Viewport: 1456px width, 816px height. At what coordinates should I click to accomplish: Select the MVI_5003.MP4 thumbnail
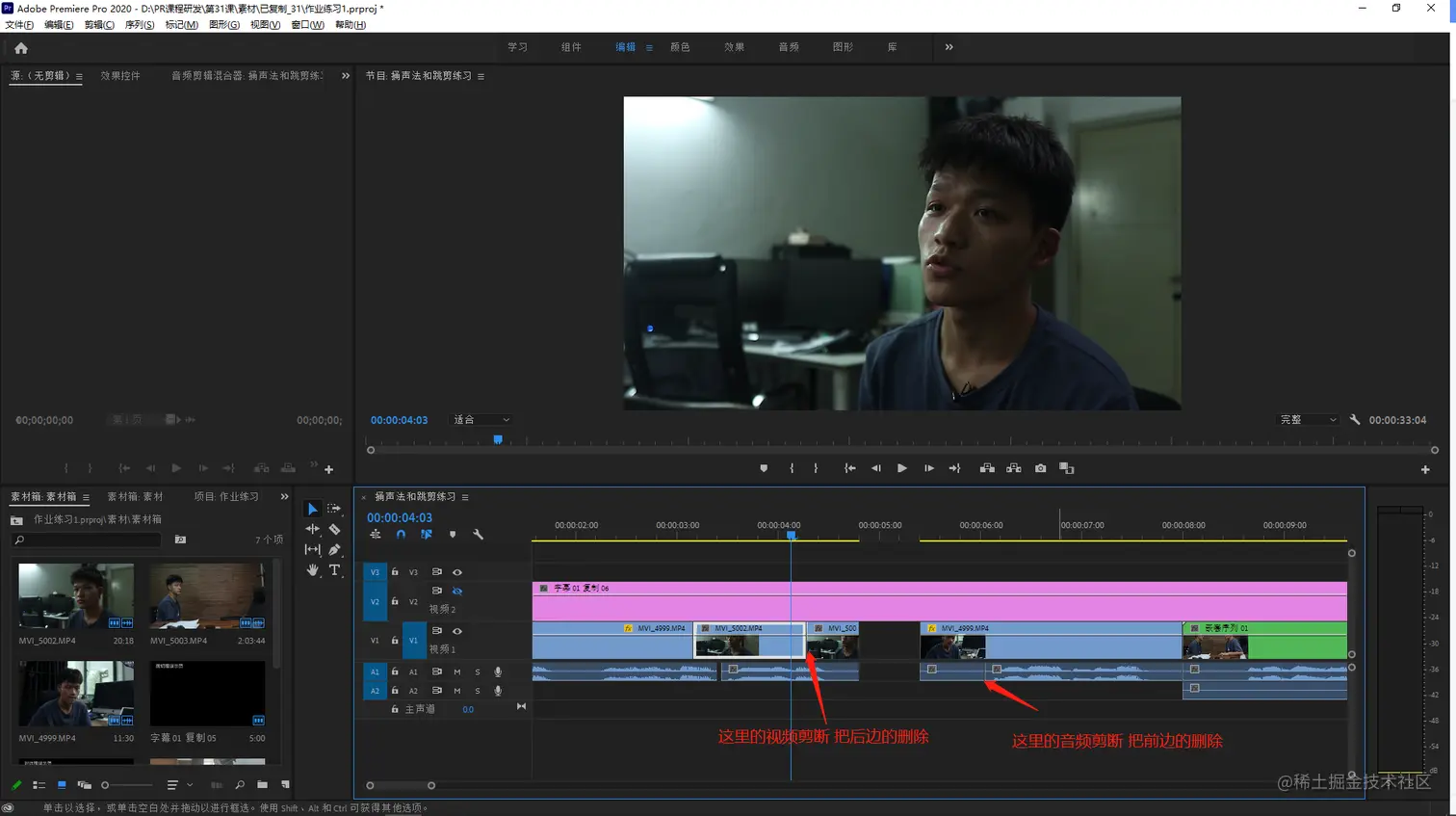point(207,596)
